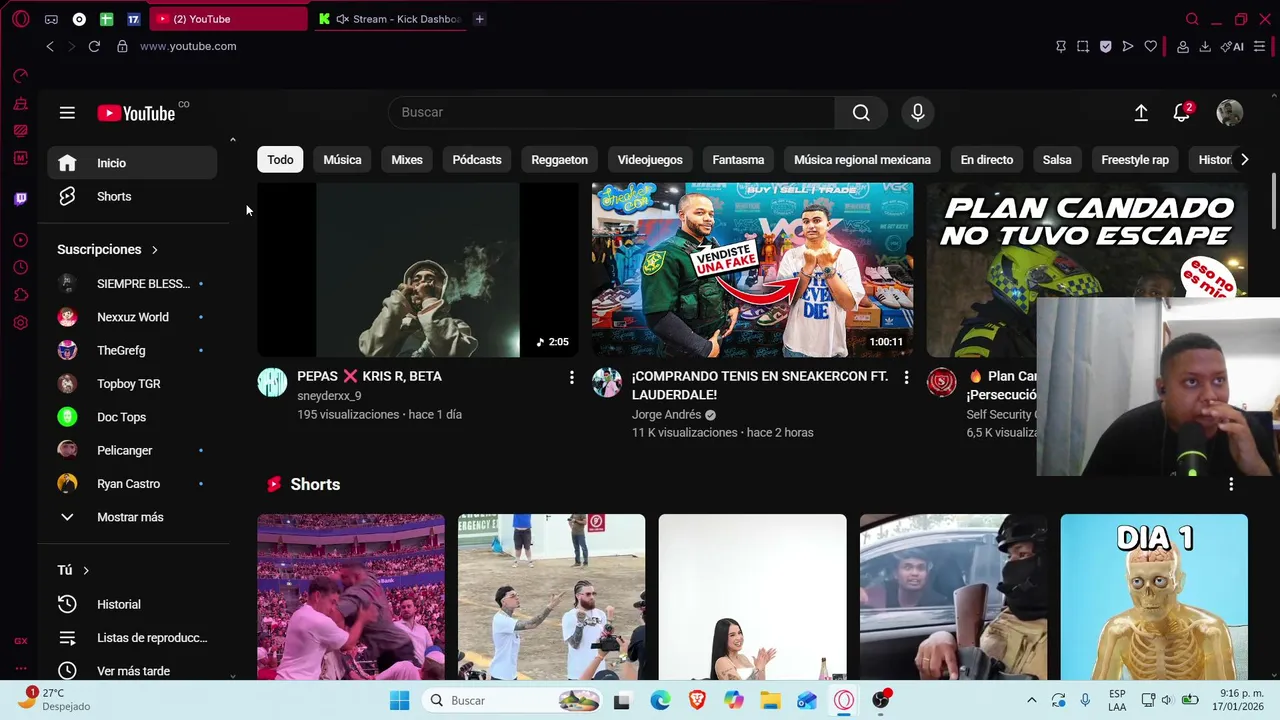Viewport: 1280px width, 720px height.
Task: Select the (2) YouTube tab
Action: pos(229,19)
